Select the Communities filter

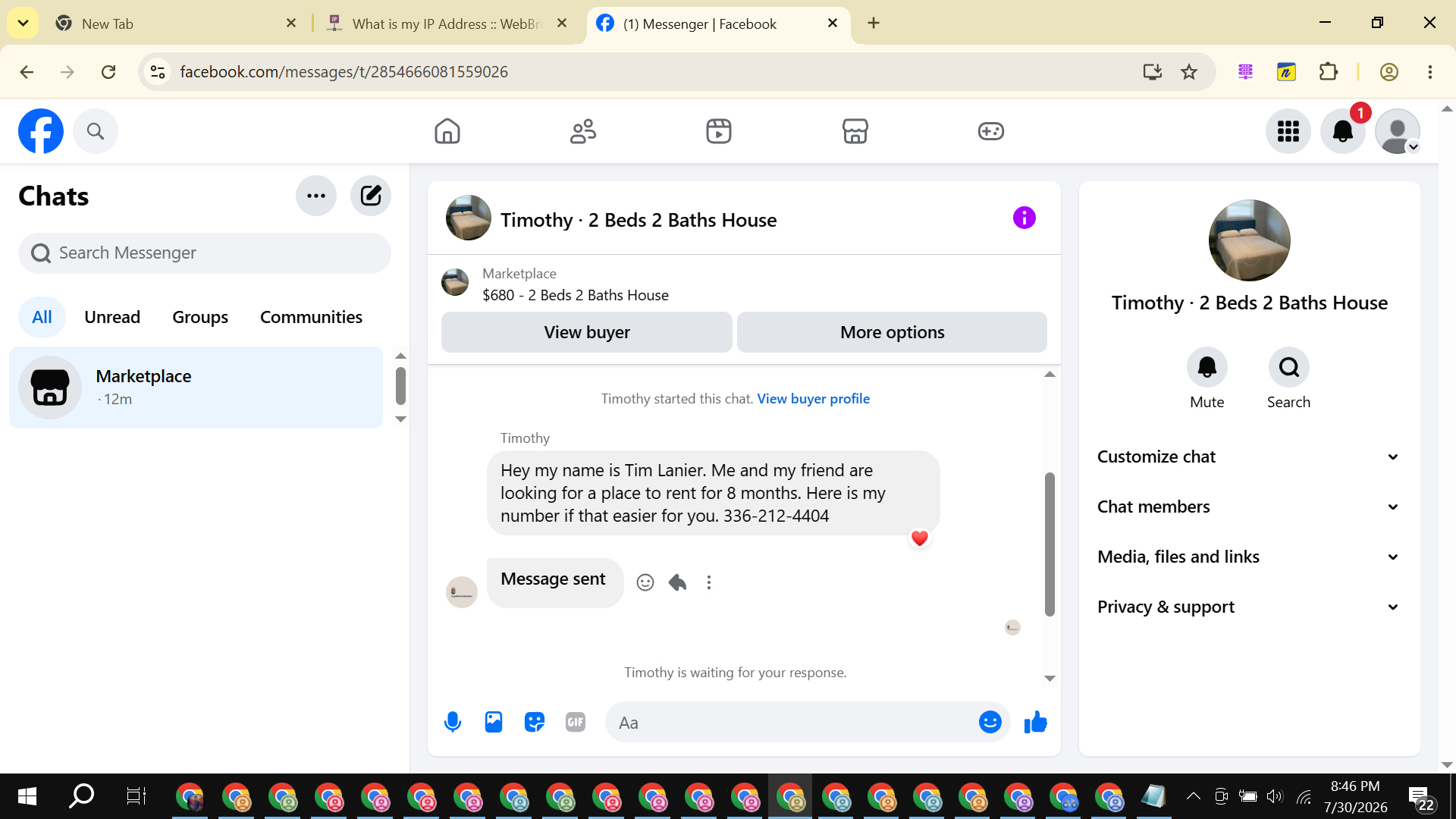[311, 317]
